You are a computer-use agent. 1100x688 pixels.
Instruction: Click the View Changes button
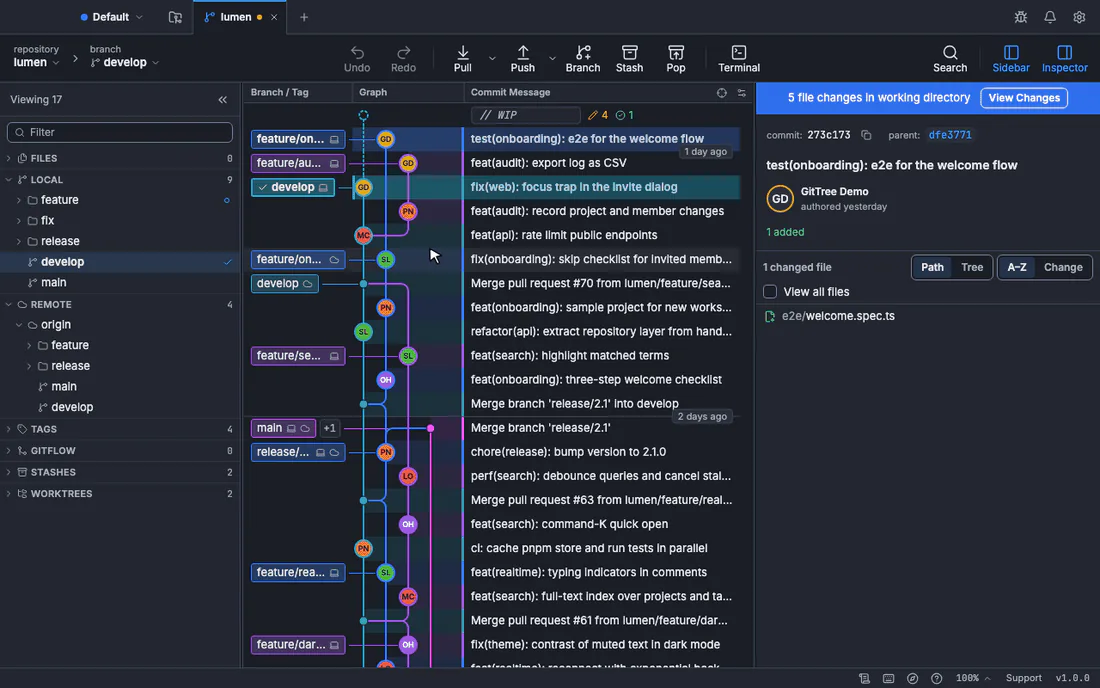click(x=1024, y=97)
